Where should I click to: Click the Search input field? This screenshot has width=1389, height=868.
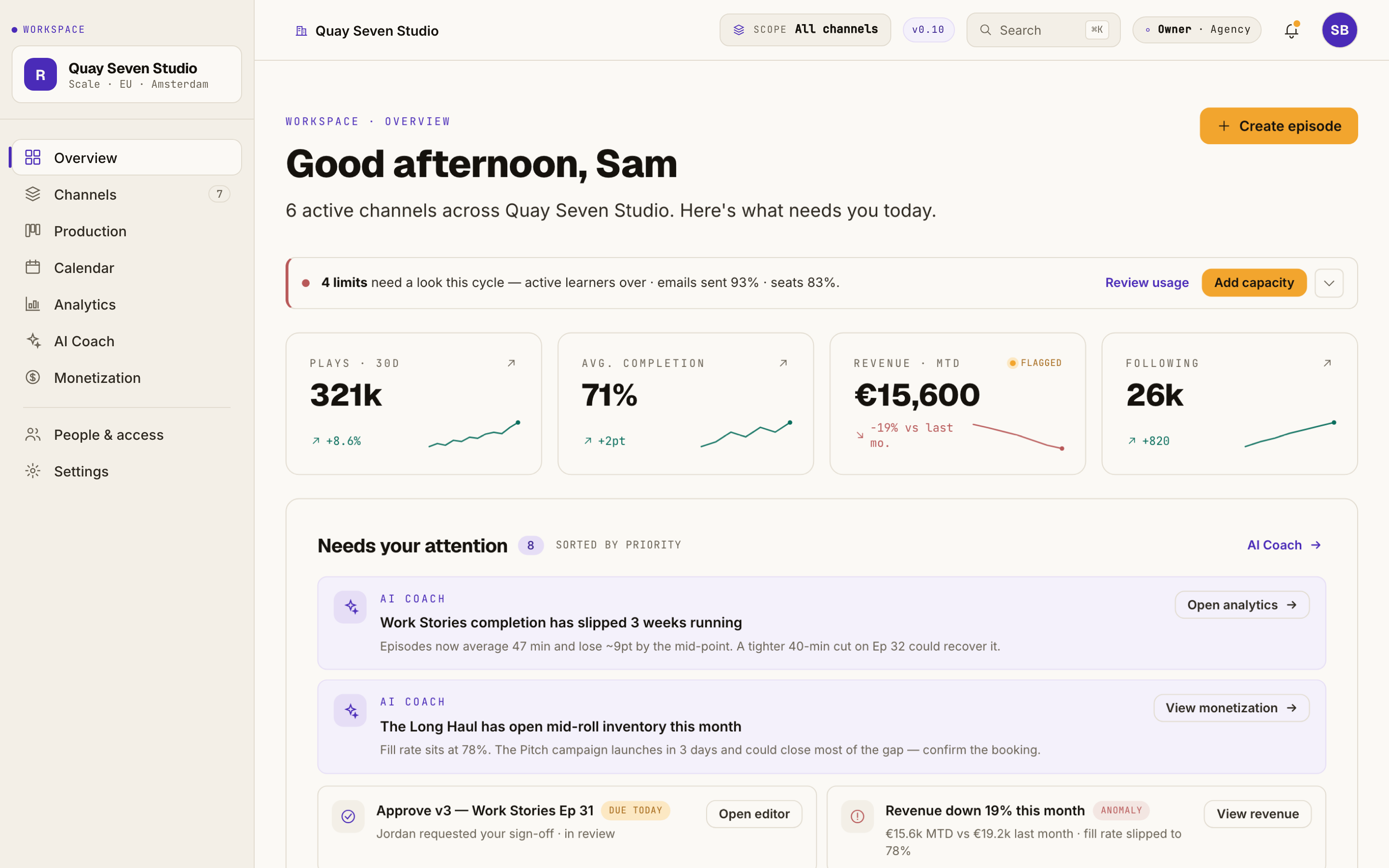coord(1043,30)
